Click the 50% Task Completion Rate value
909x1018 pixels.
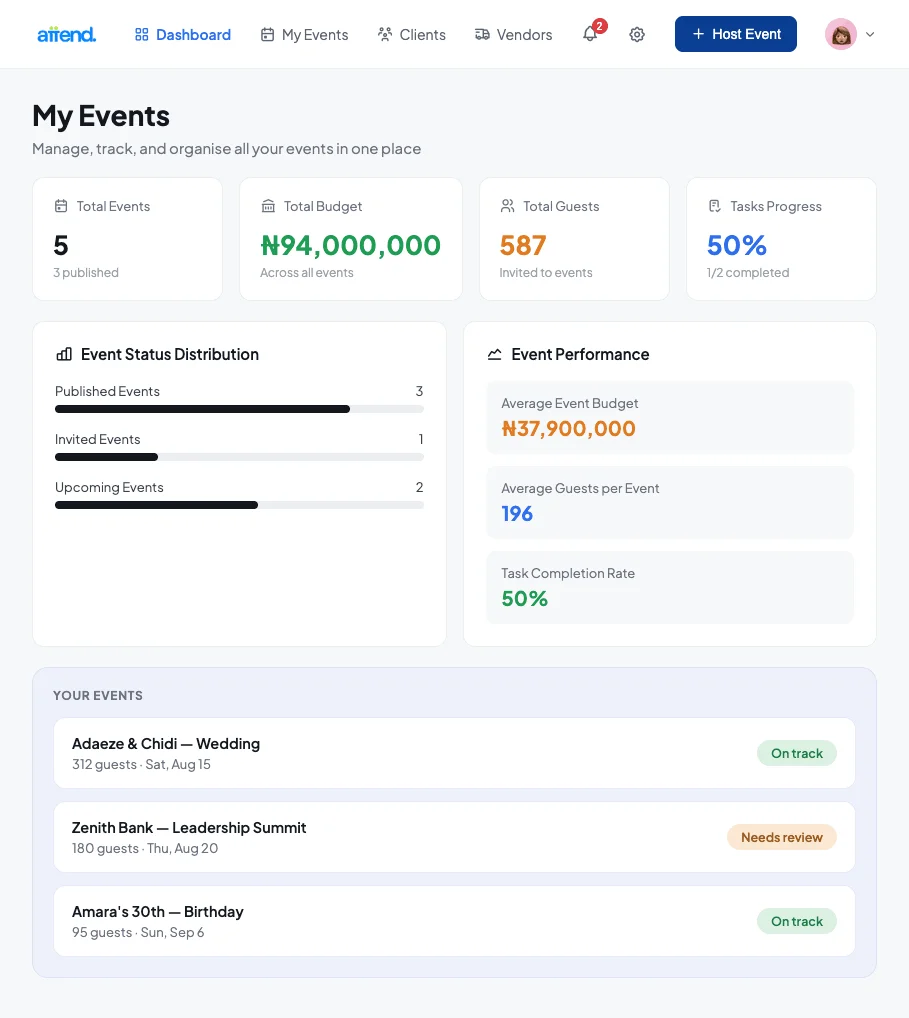tap(525, 599)
